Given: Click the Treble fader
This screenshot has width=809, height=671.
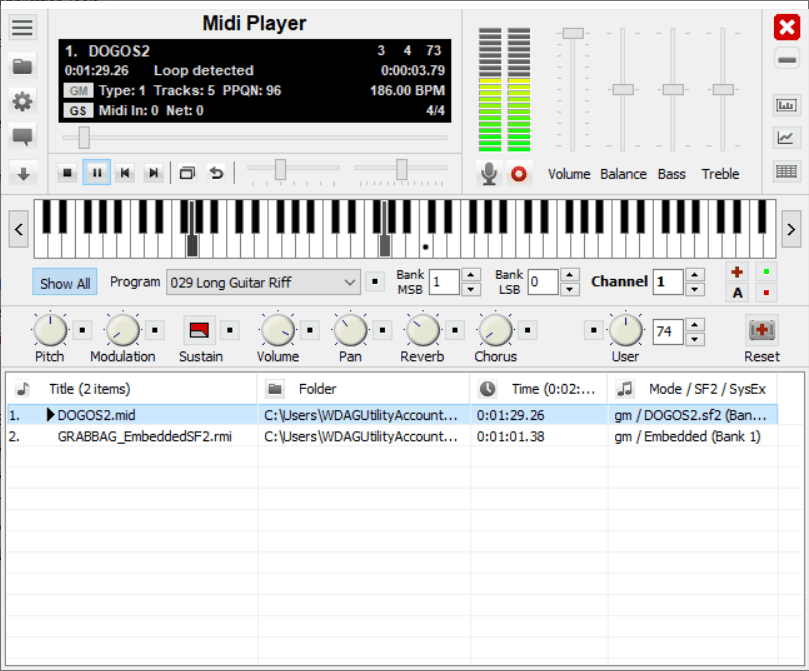Looking at the screenshot, I should pos(723,89).
